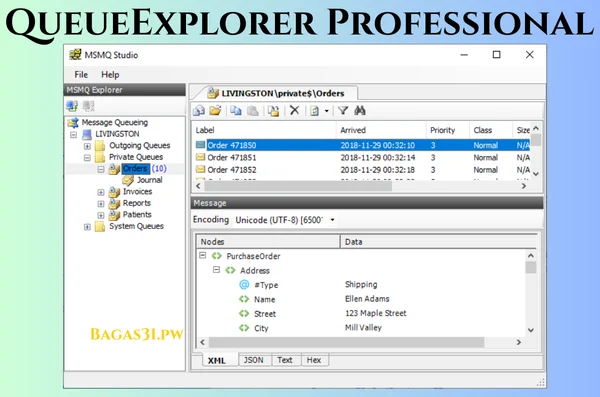This screenshot has width=600, height=397.
Task: Click the binoculars find icon
Action: (x=360, y=111)
